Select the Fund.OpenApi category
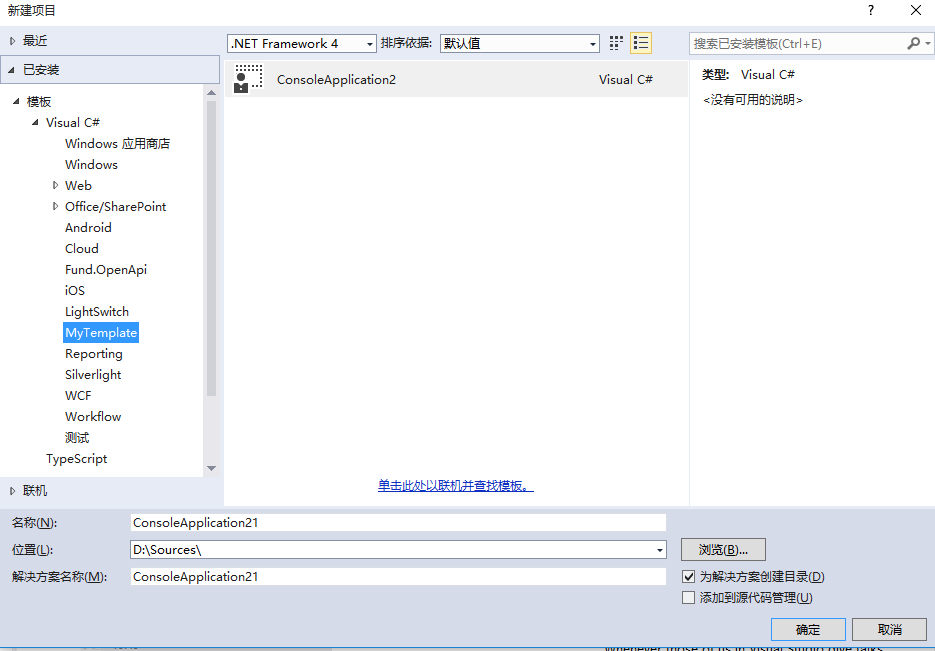Viewport: 935px width, 651px height. click(106, 269)
